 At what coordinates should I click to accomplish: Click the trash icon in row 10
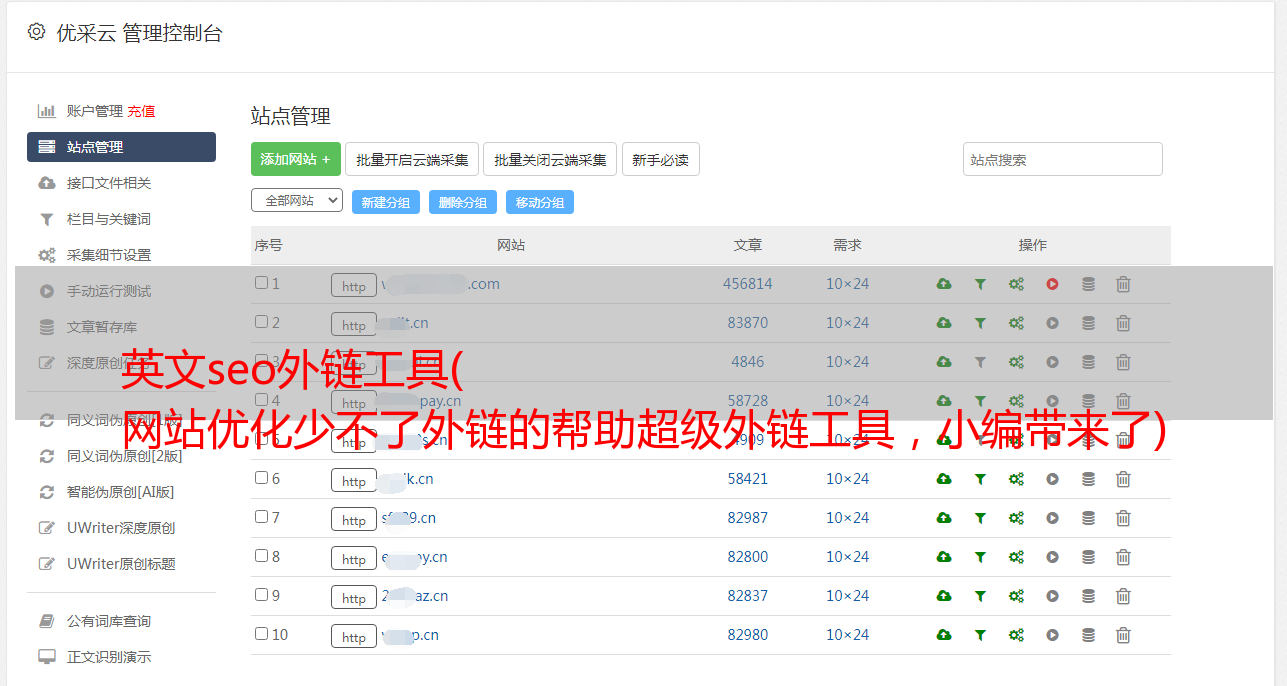1123,635
